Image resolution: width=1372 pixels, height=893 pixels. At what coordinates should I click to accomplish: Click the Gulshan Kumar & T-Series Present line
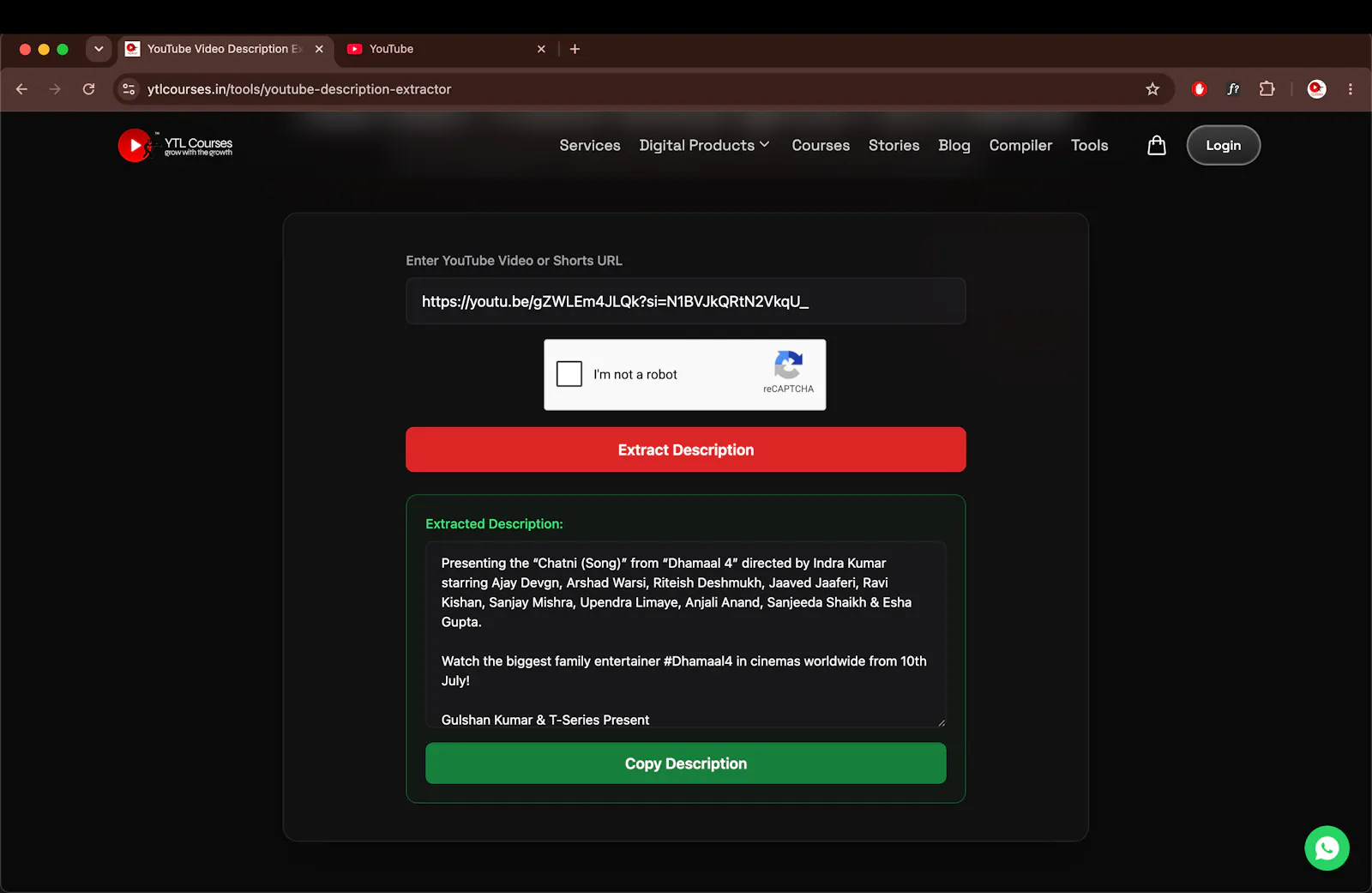[545, 720]
